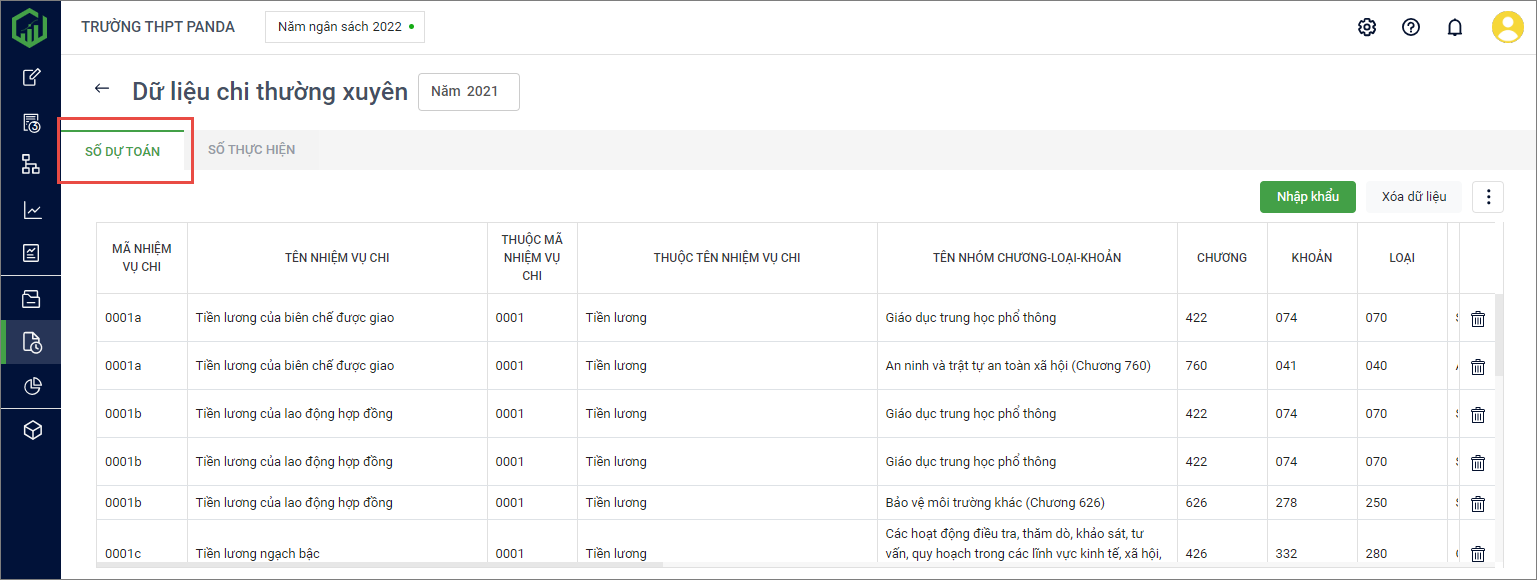Click the edit note icon in sidebar

pyautogui.click(x=32, y=77)
